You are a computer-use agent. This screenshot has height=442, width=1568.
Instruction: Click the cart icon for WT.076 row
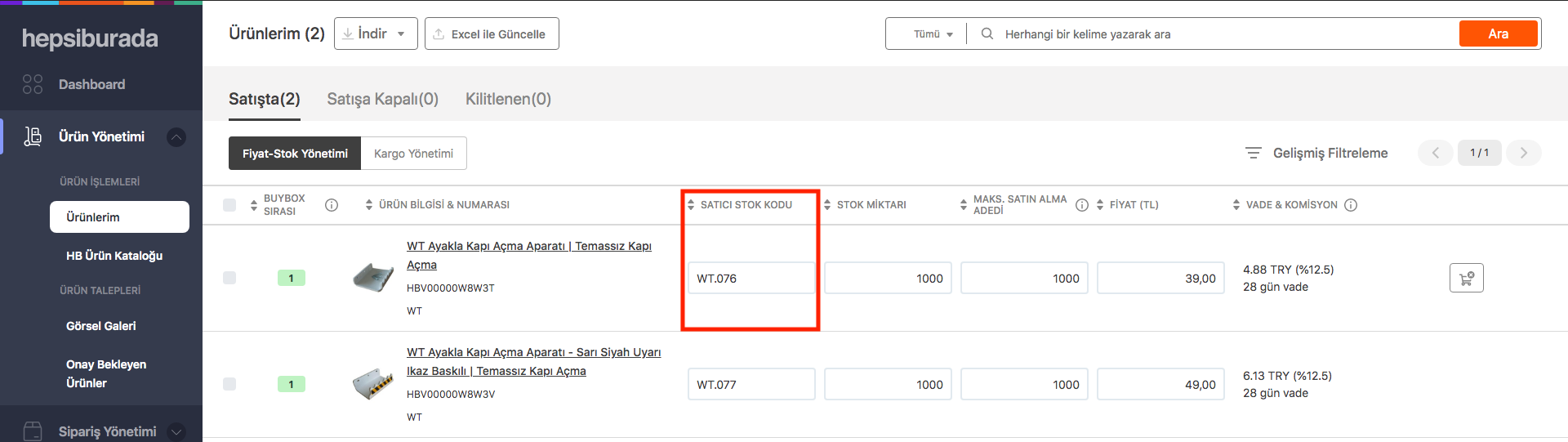coord(1466,278)
